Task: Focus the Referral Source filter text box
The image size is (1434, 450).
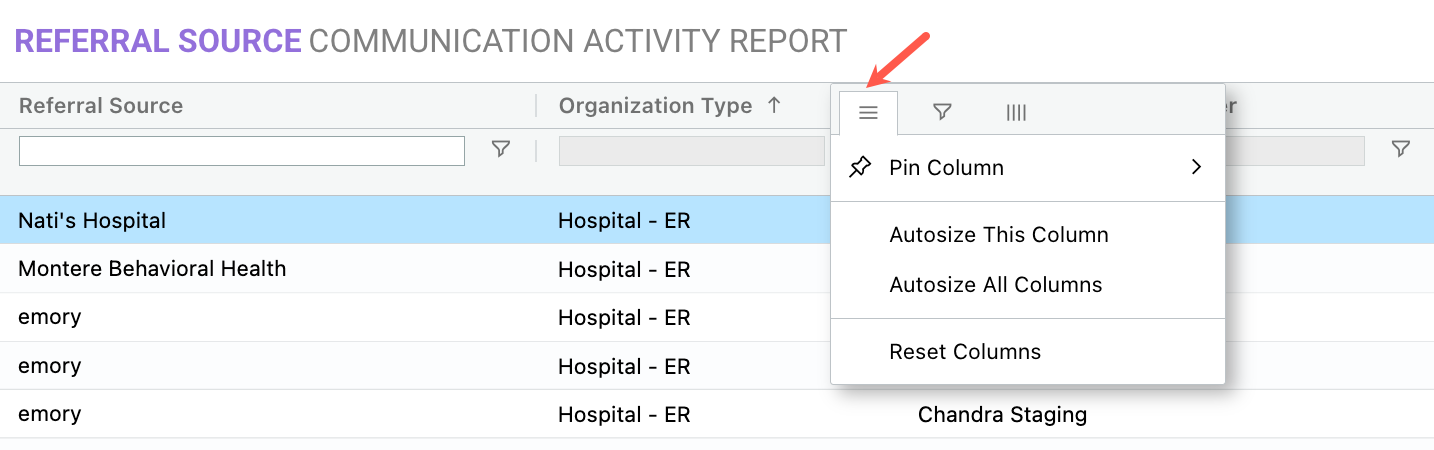Action: [242, 151]
